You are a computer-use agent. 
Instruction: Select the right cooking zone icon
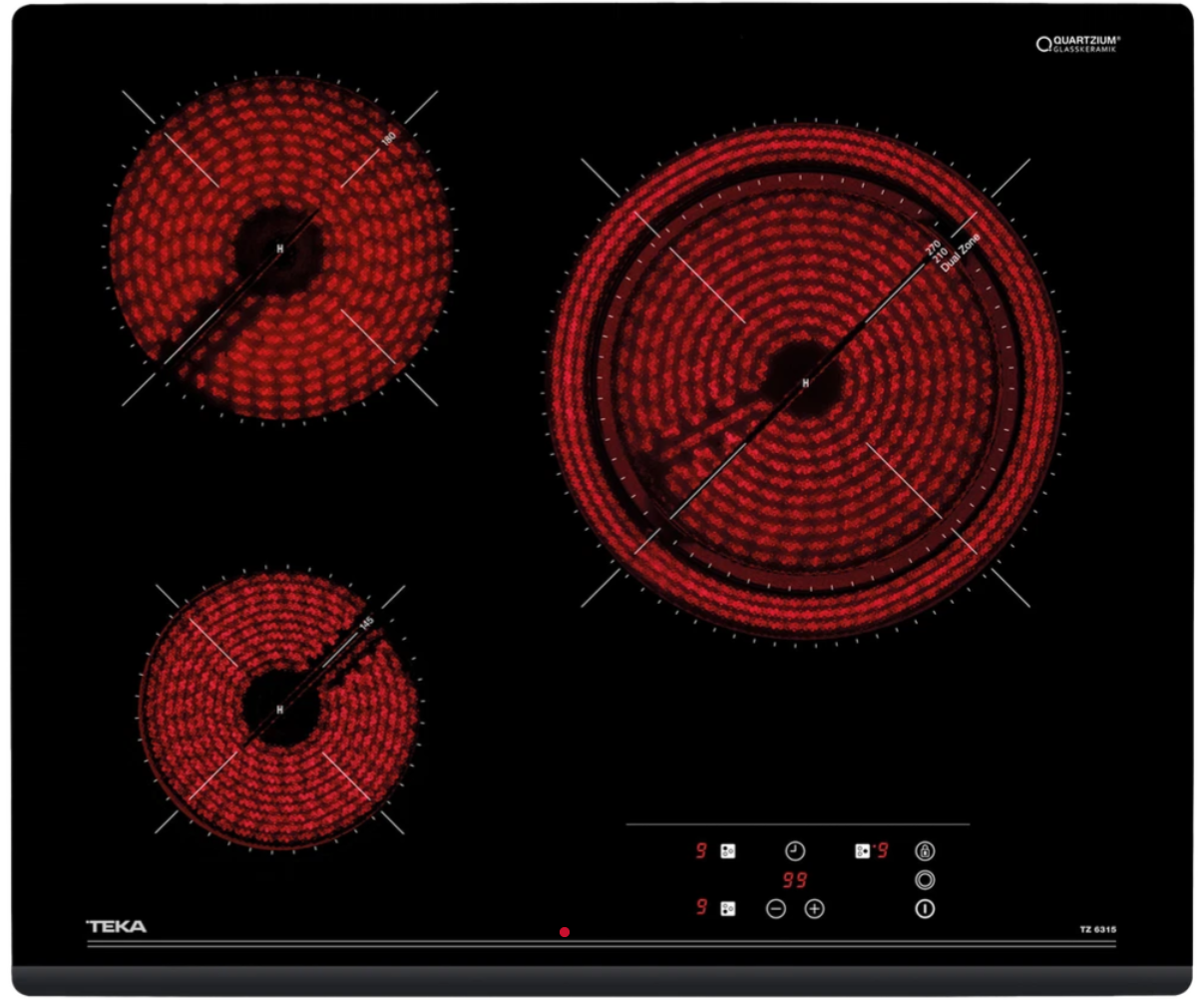(x=862, y=851)
